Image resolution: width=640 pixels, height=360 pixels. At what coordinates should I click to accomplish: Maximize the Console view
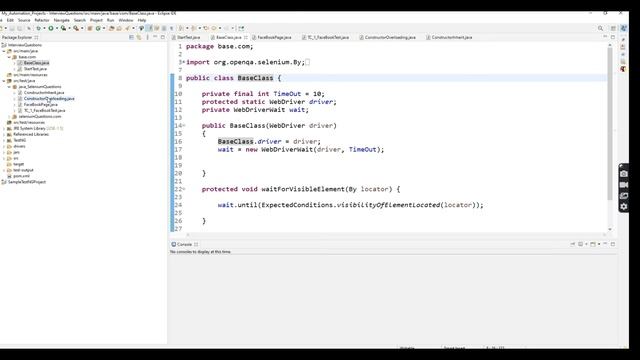(x=613, y=244)
